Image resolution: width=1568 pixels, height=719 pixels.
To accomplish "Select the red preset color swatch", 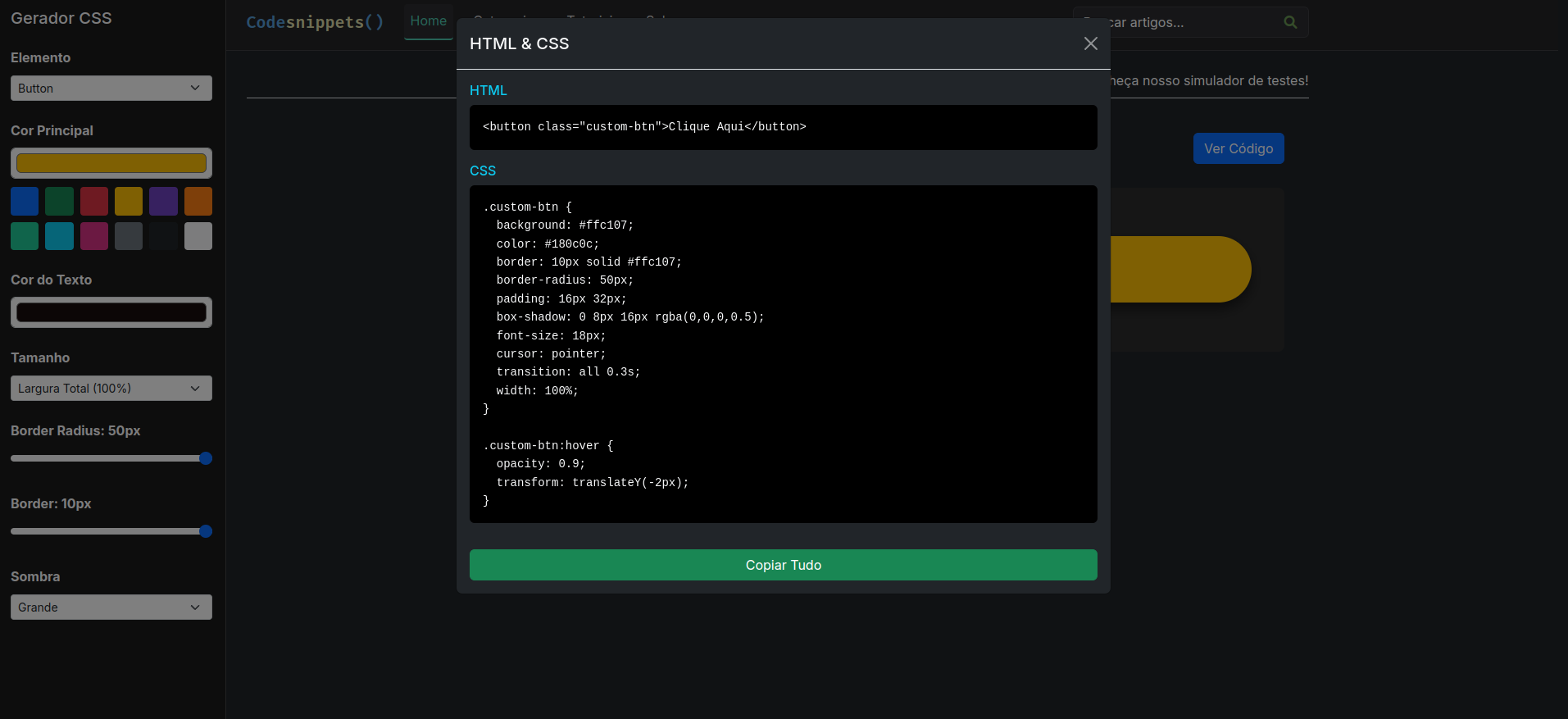I will pyautogui.click(x=94, y=202).
